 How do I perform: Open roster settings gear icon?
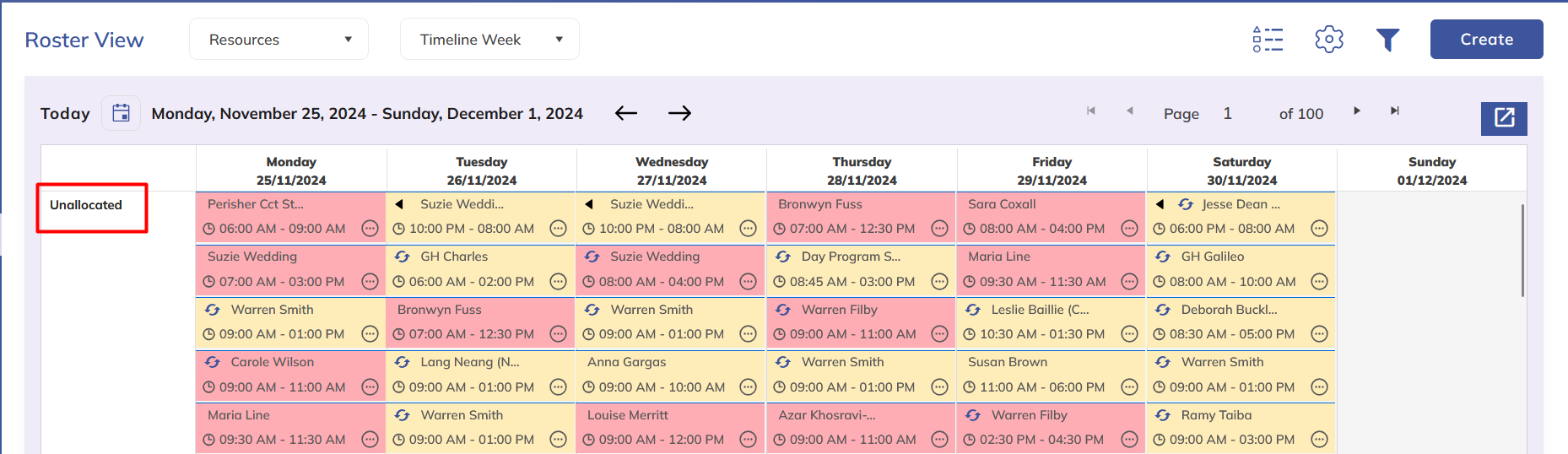coord(1328,40)
